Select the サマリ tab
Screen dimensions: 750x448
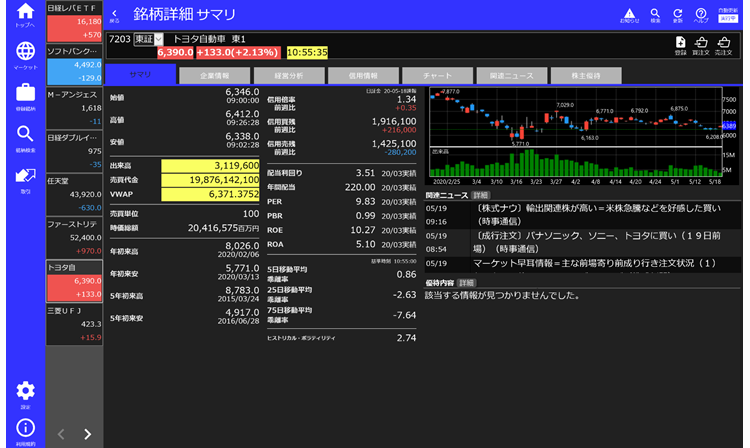pos(140,75)
